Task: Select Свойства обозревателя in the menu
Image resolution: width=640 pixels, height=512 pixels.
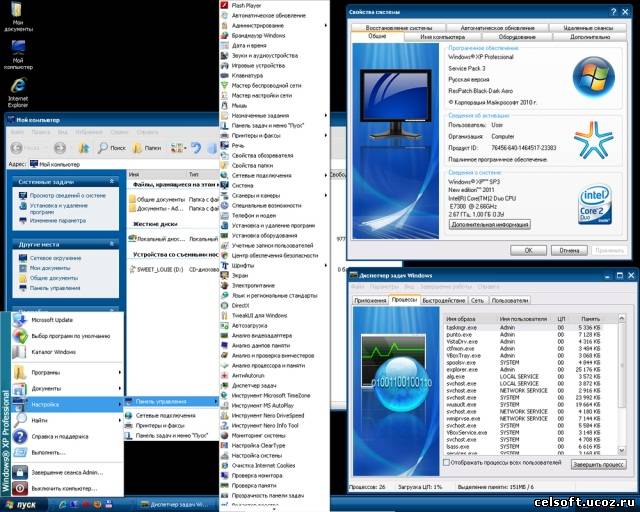Action: (x=262, y=156)
